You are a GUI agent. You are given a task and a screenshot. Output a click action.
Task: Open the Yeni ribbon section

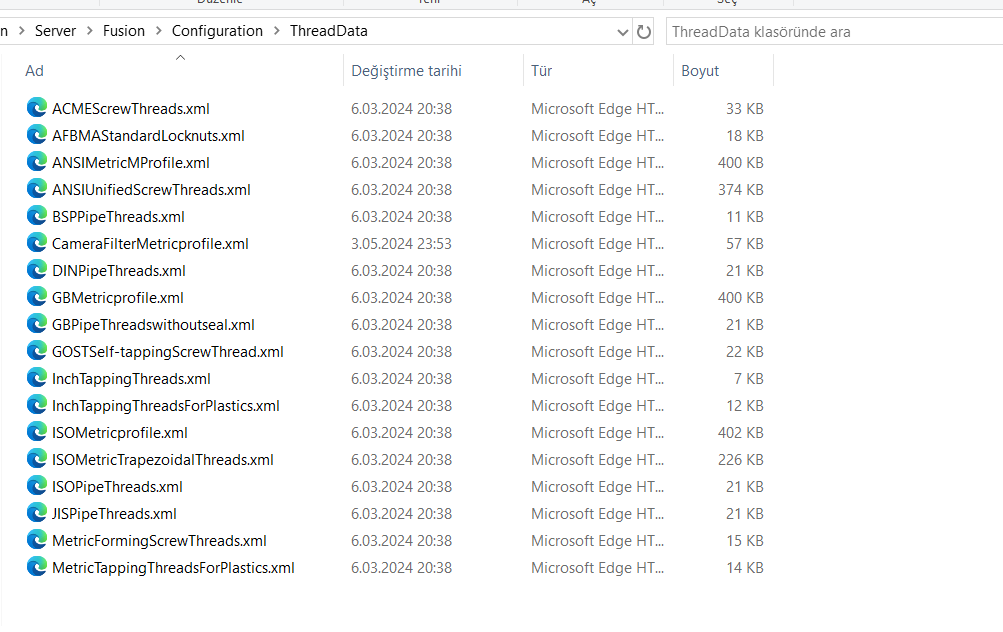(427, 2)
